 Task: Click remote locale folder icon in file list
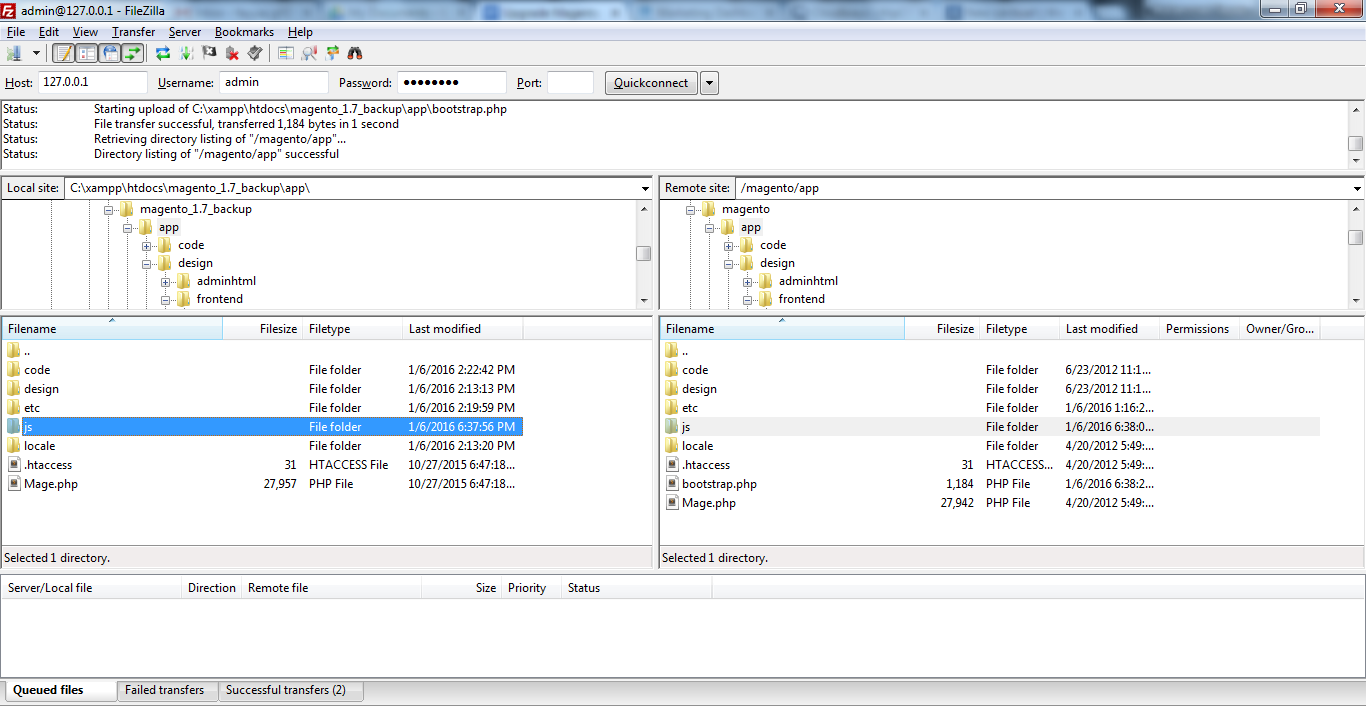[x=671, y=446]
